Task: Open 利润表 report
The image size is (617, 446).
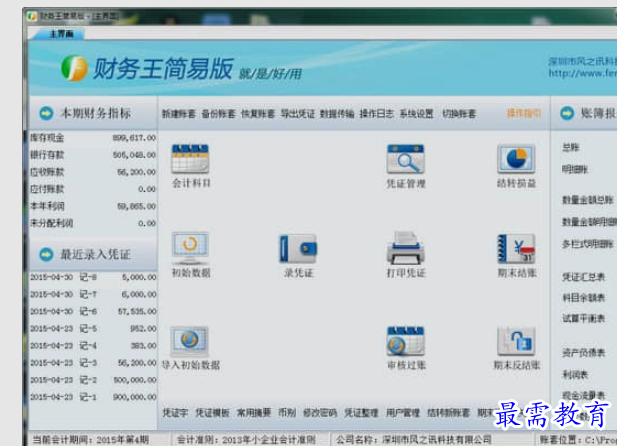Action: (575, 374)
